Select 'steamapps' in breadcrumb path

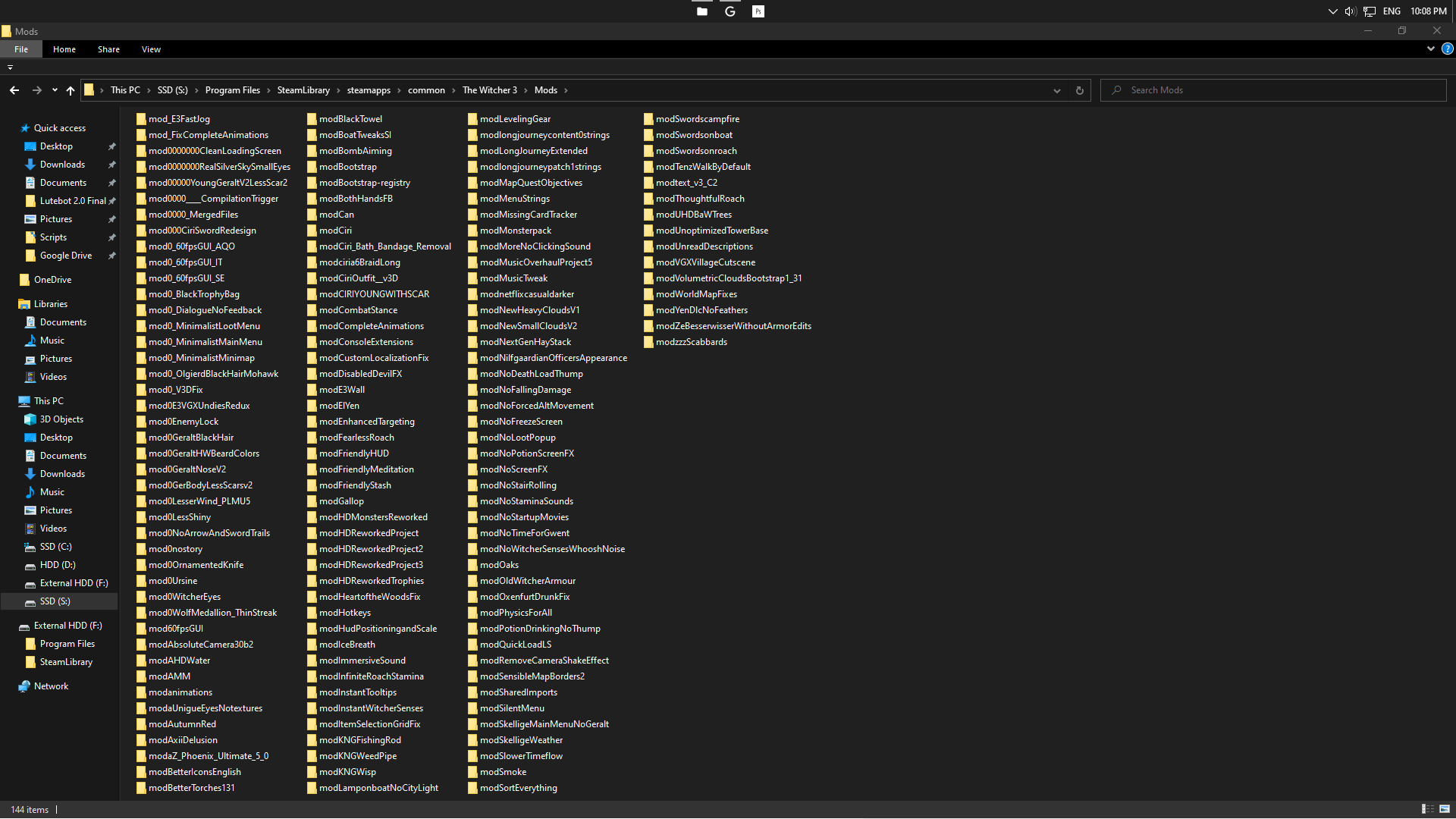[369, 90]
